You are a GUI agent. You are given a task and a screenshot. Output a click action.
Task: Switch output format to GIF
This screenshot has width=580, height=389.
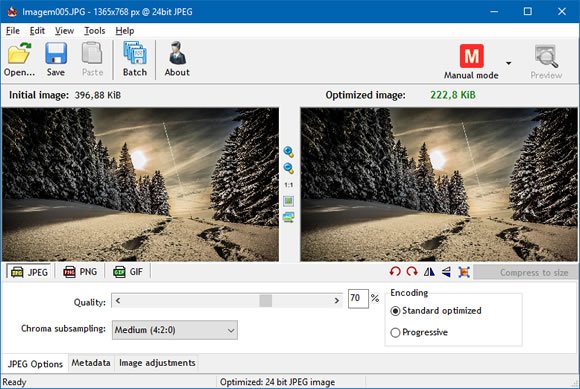pyautogui.click(x=128, y=272)
